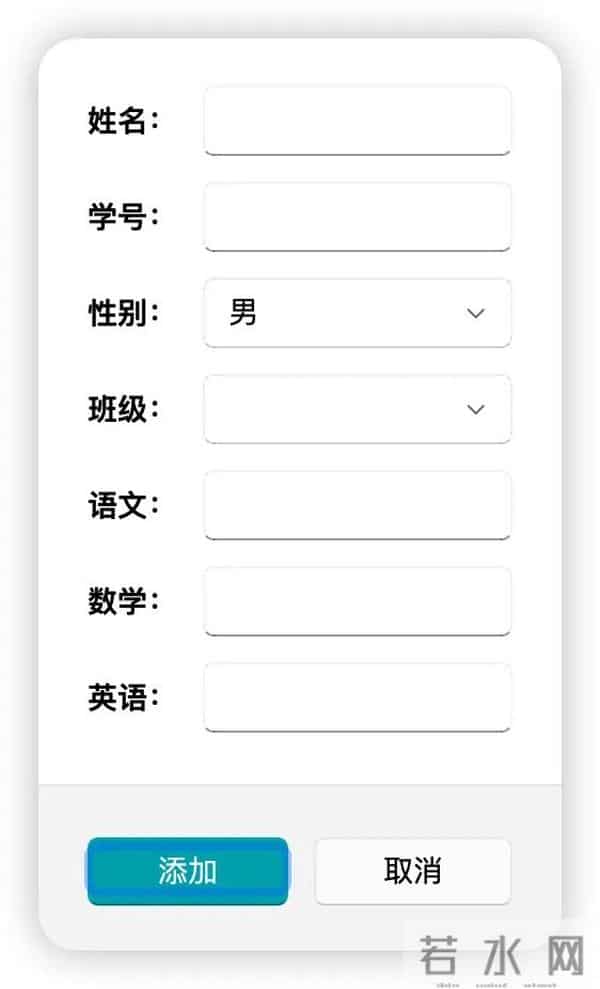Click the chevron arrow on the class selector
This screenshot has width=600, height=989.
[x=475, y=409]
